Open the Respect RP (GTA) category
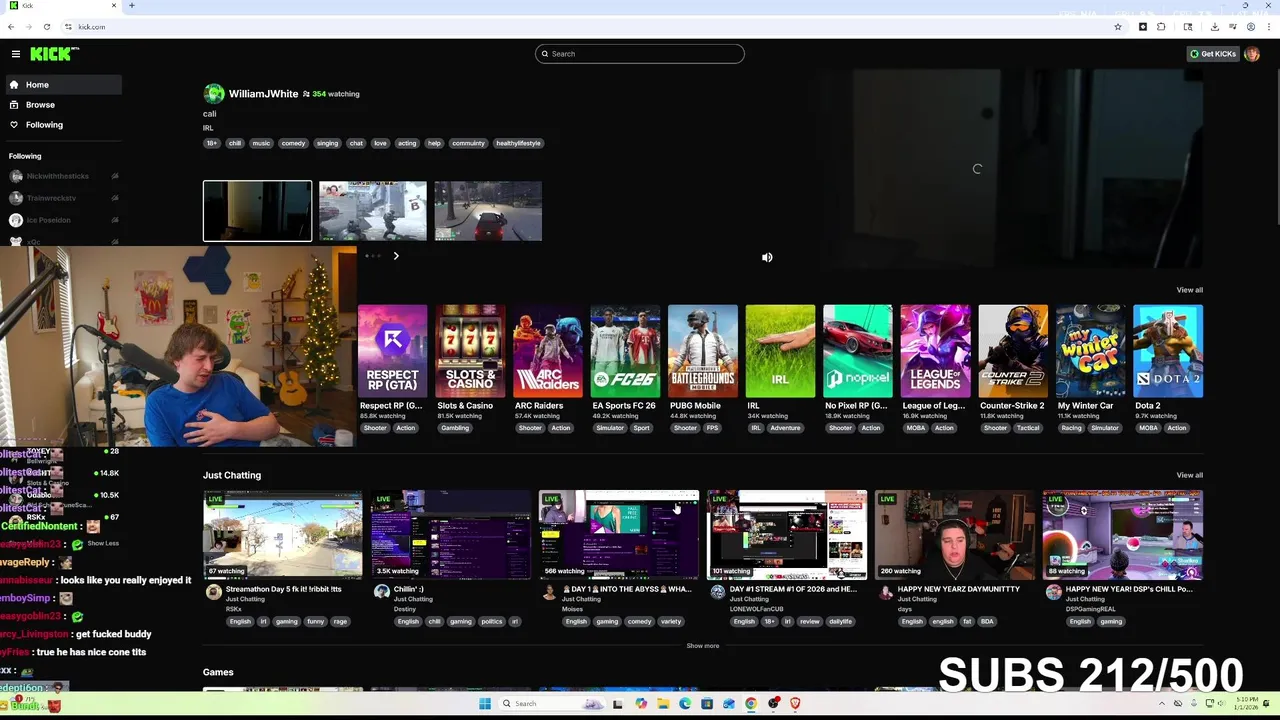The width and height of the screenshot is (1280, 720). point(393,351)
